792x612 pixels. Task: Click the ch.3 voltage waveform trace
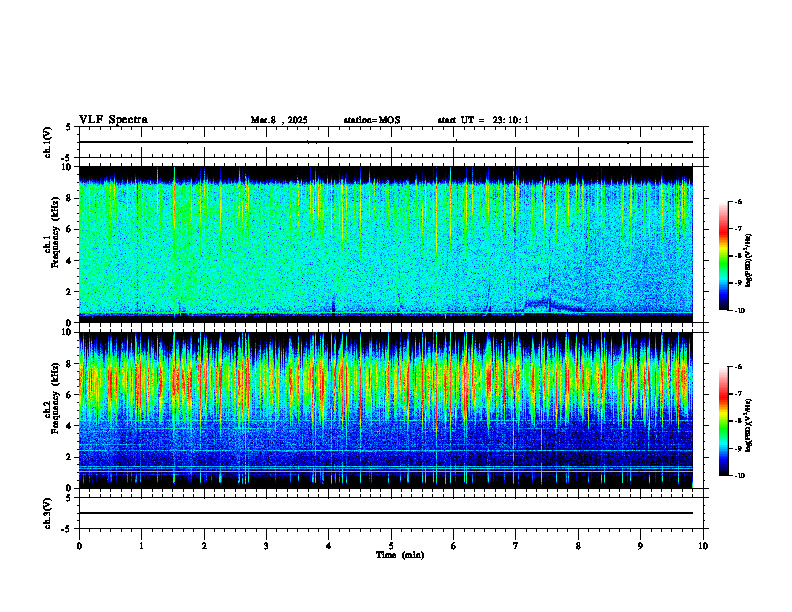[386, 513]
